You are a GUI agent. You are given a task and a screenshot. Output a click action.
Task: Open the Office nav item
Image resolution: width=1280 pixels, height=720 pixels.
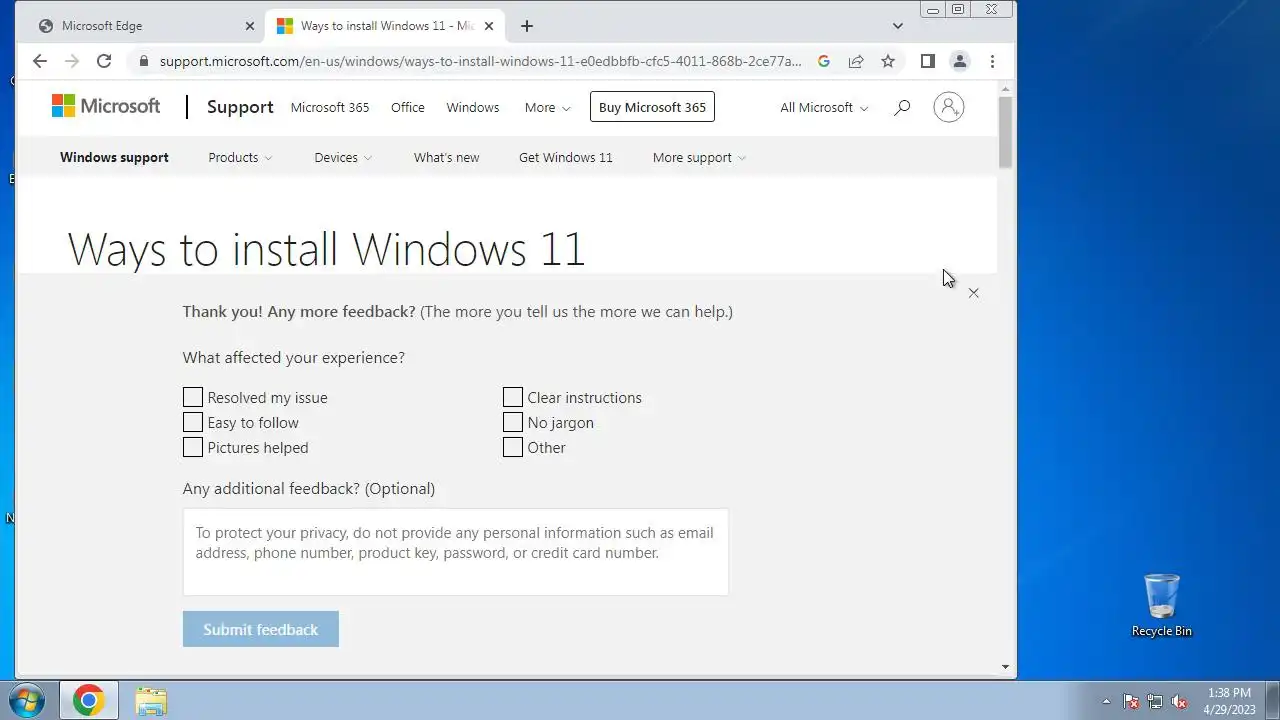pos(408,107)
